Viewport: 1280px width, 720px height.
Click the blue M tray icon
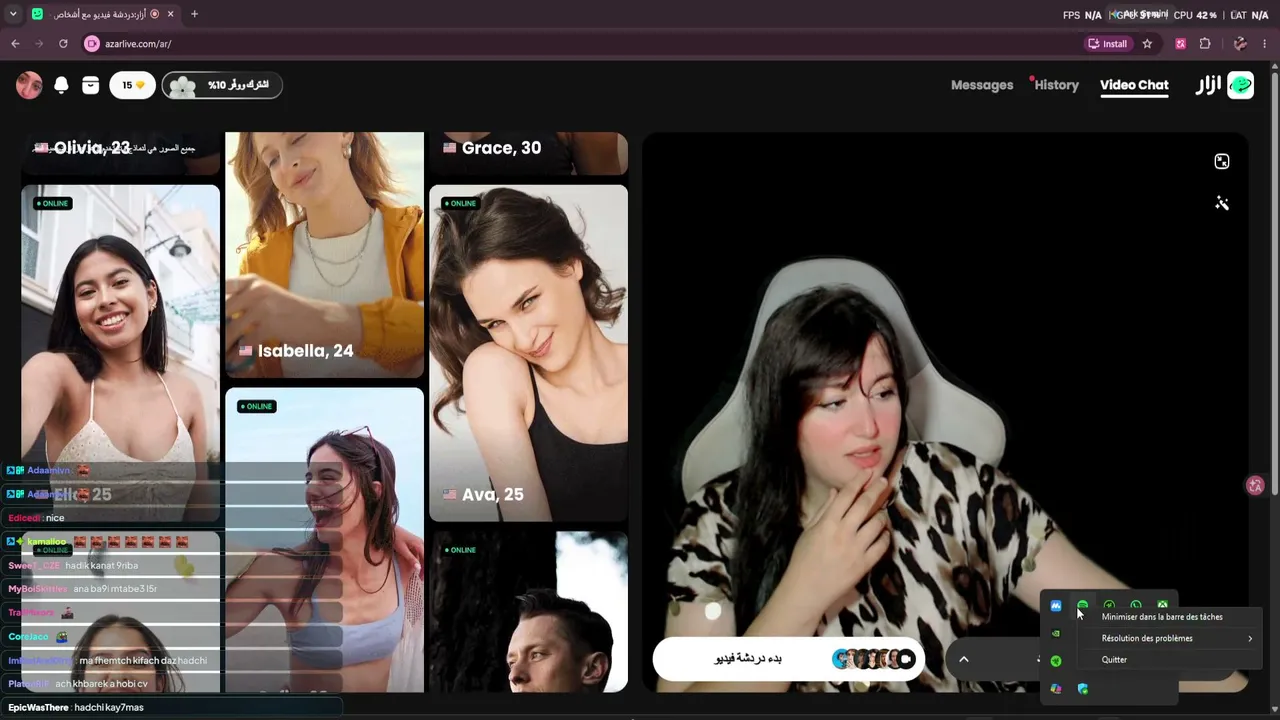(1056, 606)
